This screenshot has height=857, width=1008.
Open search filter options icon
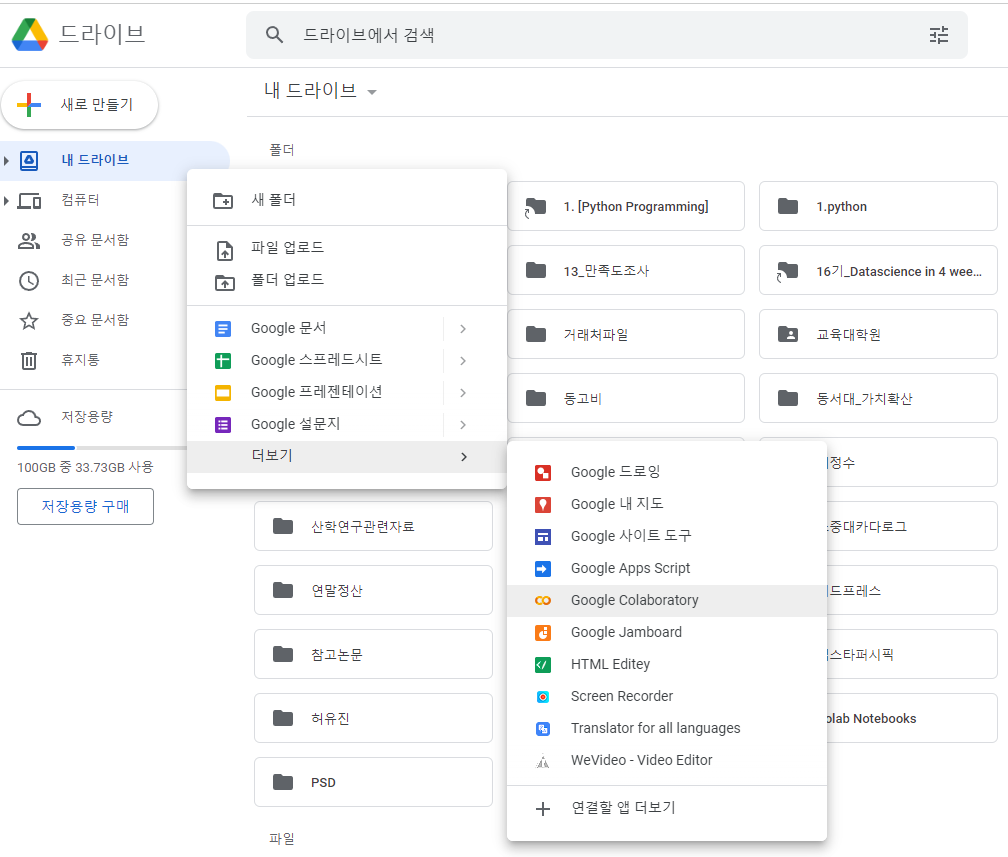tap(939, 35)
